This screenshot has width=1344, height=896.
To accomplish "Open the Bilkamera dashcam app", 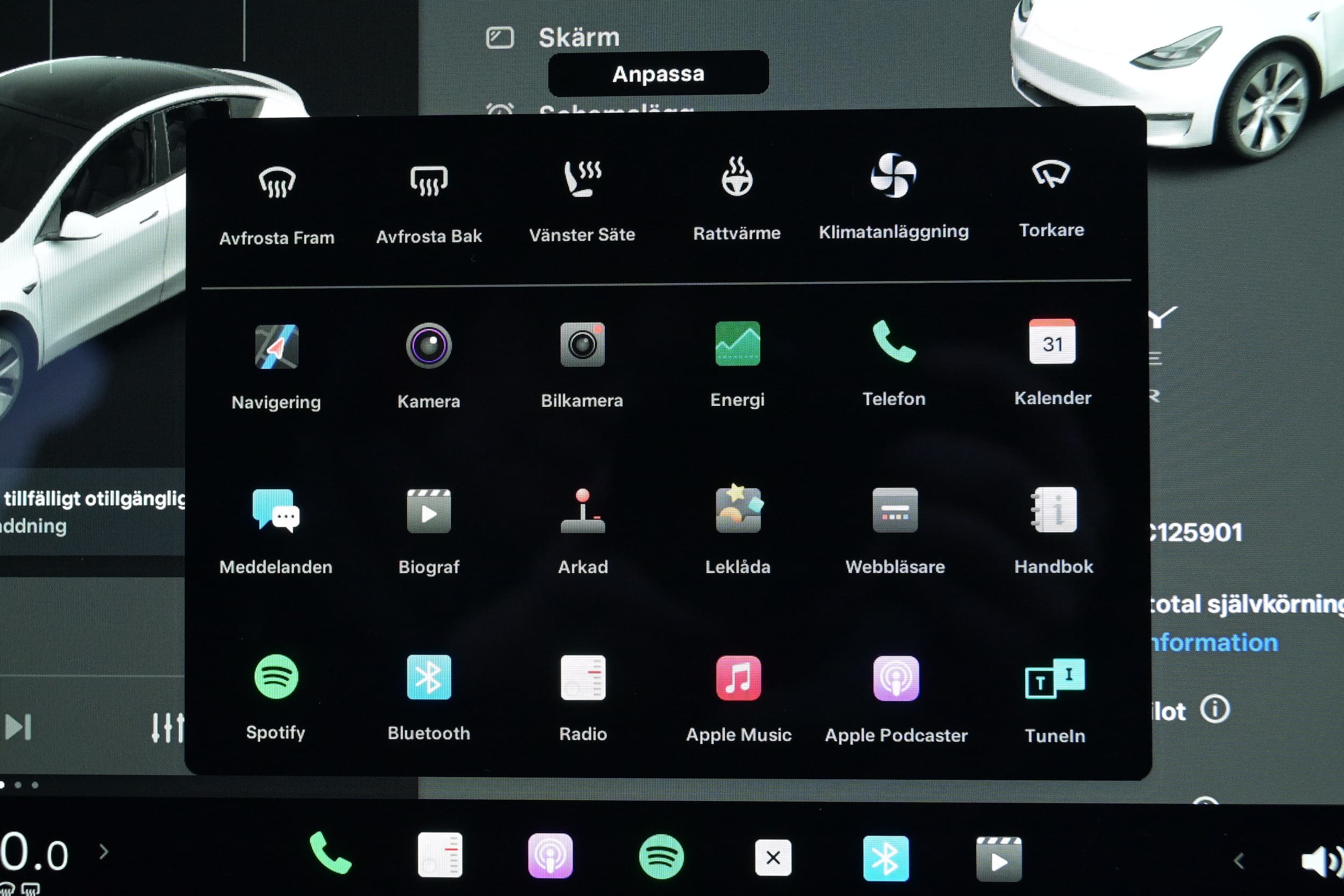I will click(582, 365).
